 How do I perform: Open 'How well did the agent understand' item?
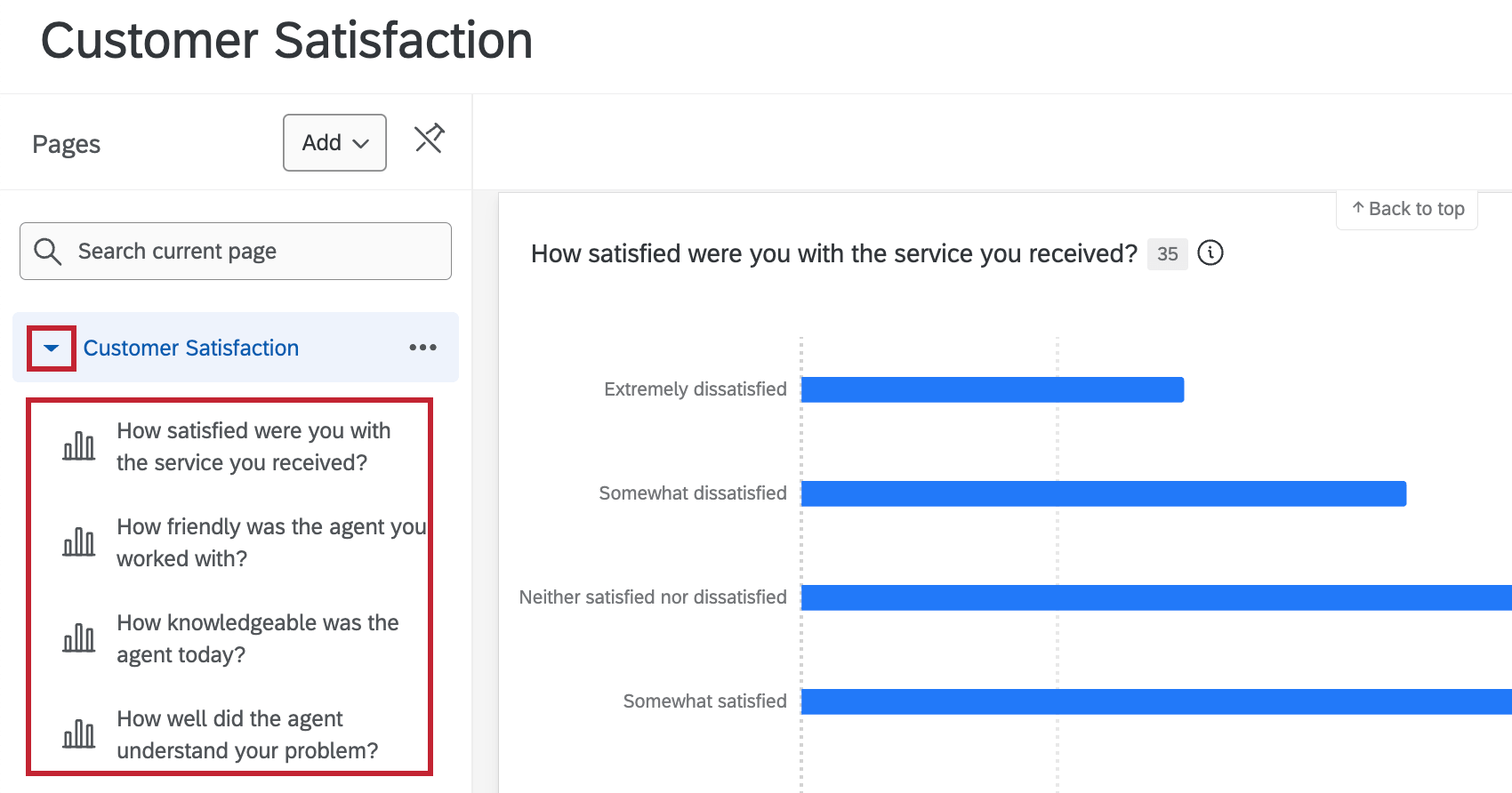coord(247,734)
